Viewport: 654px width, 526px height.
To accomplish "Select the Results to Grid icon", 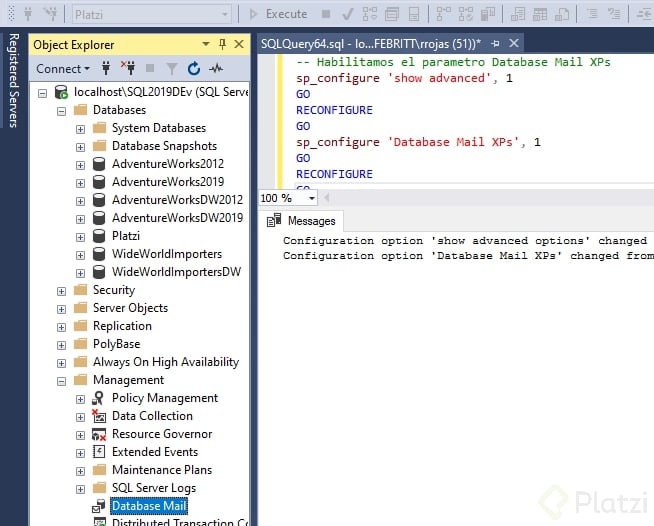I will 540,14.
